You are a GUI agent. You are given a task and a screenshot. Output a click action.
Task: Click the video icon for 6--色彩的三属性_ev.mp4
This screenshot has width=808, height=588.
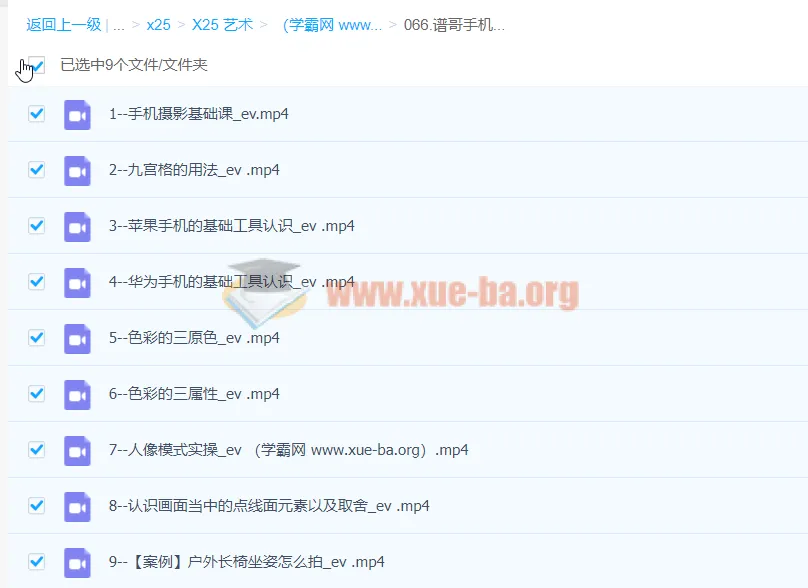pos(78,394)
